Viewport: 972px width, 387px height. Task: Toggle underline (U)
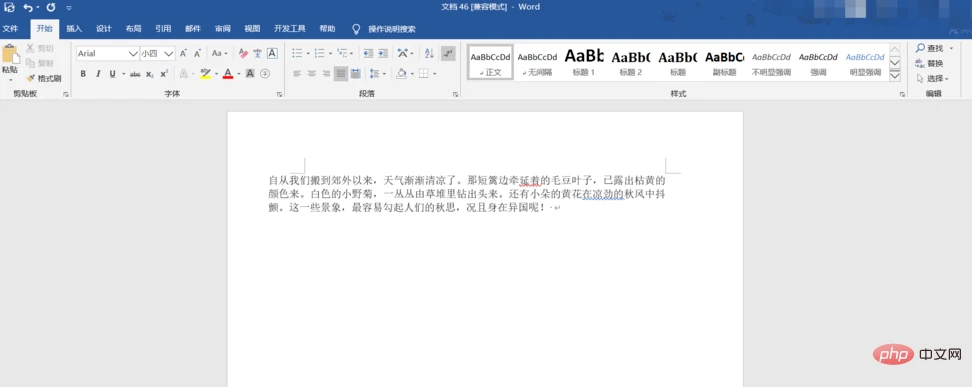pyautogui.click(x=112, y=74)
